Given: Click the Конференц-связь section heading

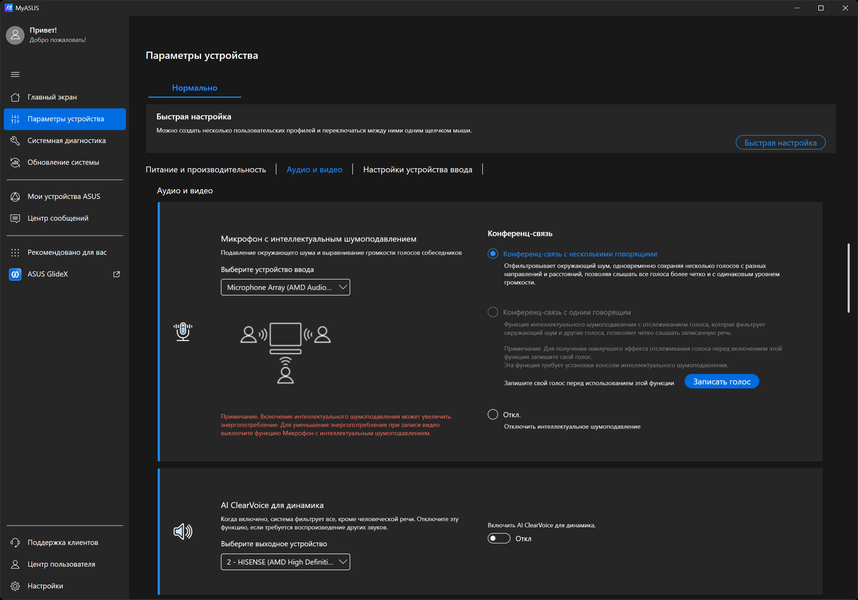Looking at the screenshot, I should 520,234.
